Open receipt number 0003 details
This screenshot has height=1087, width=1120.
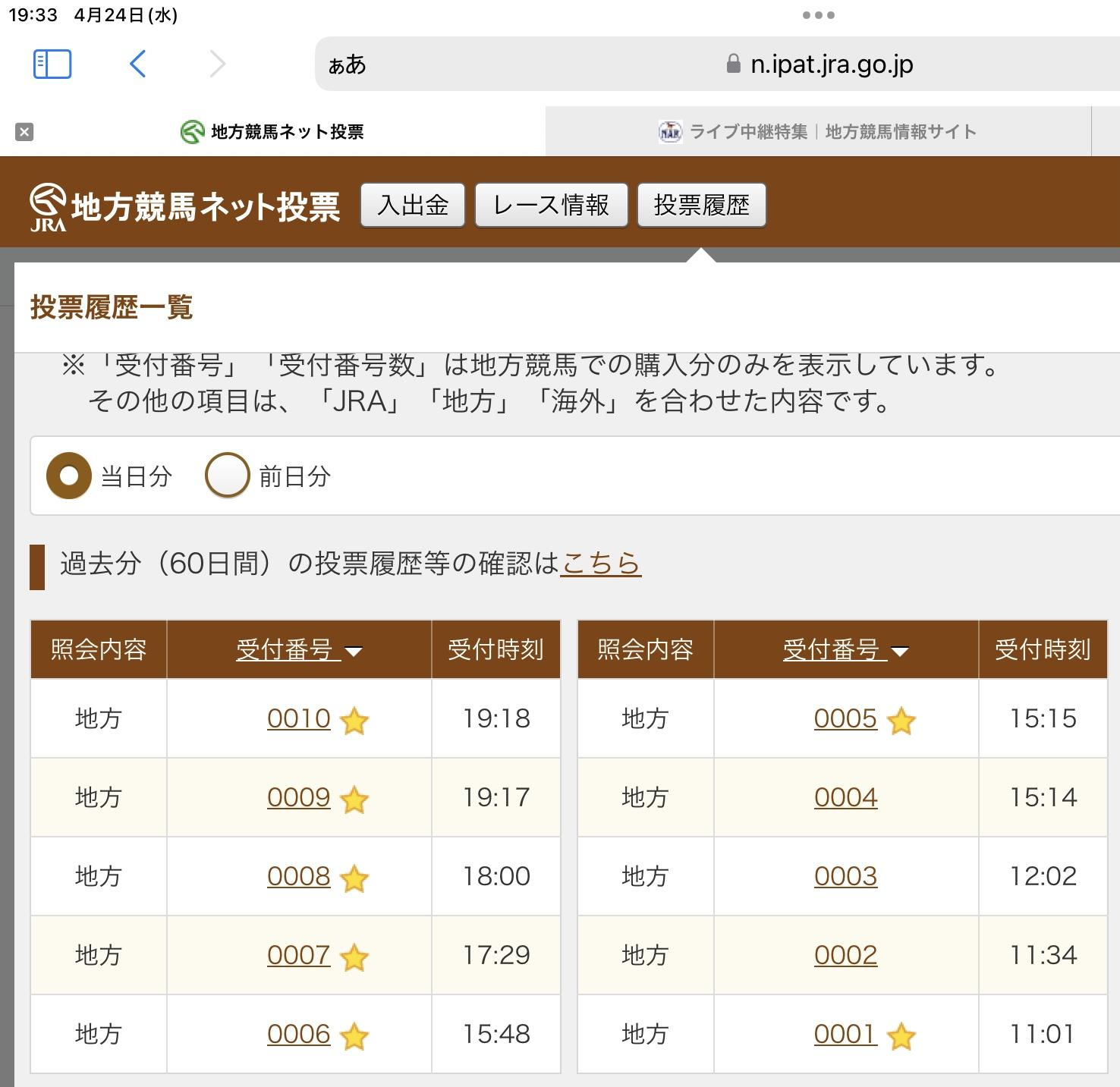[845, 876]
